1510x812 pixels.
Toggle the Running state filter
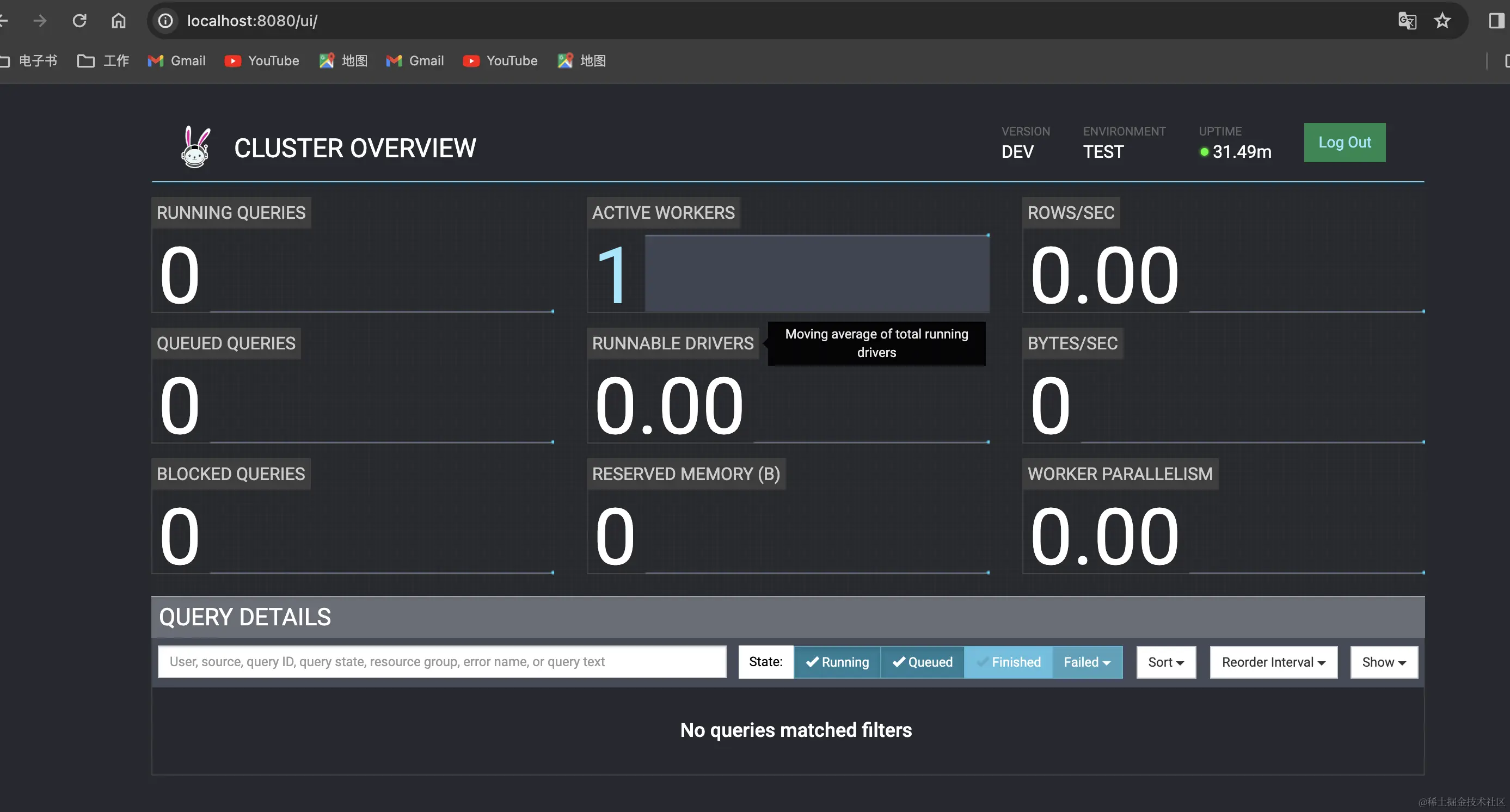(x=837, y=662)
